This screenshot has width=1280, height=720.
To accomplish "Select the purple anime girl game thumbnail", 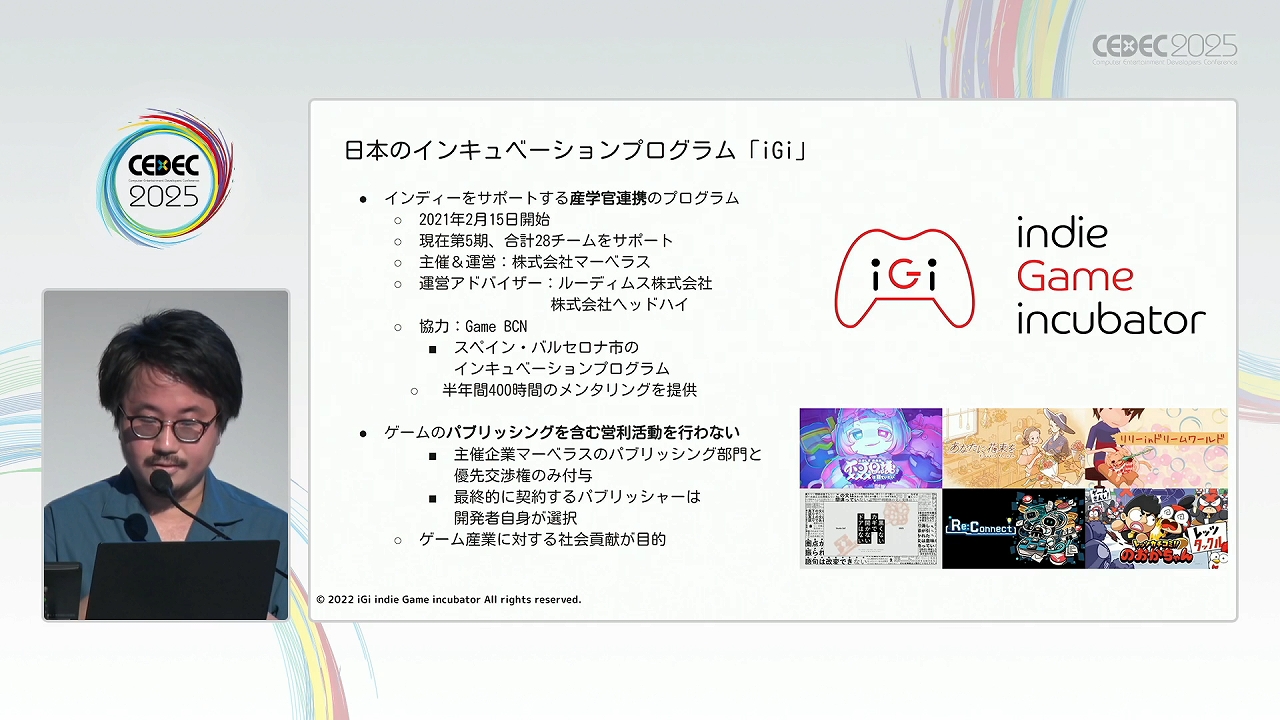I will click(x=870, y=447).
